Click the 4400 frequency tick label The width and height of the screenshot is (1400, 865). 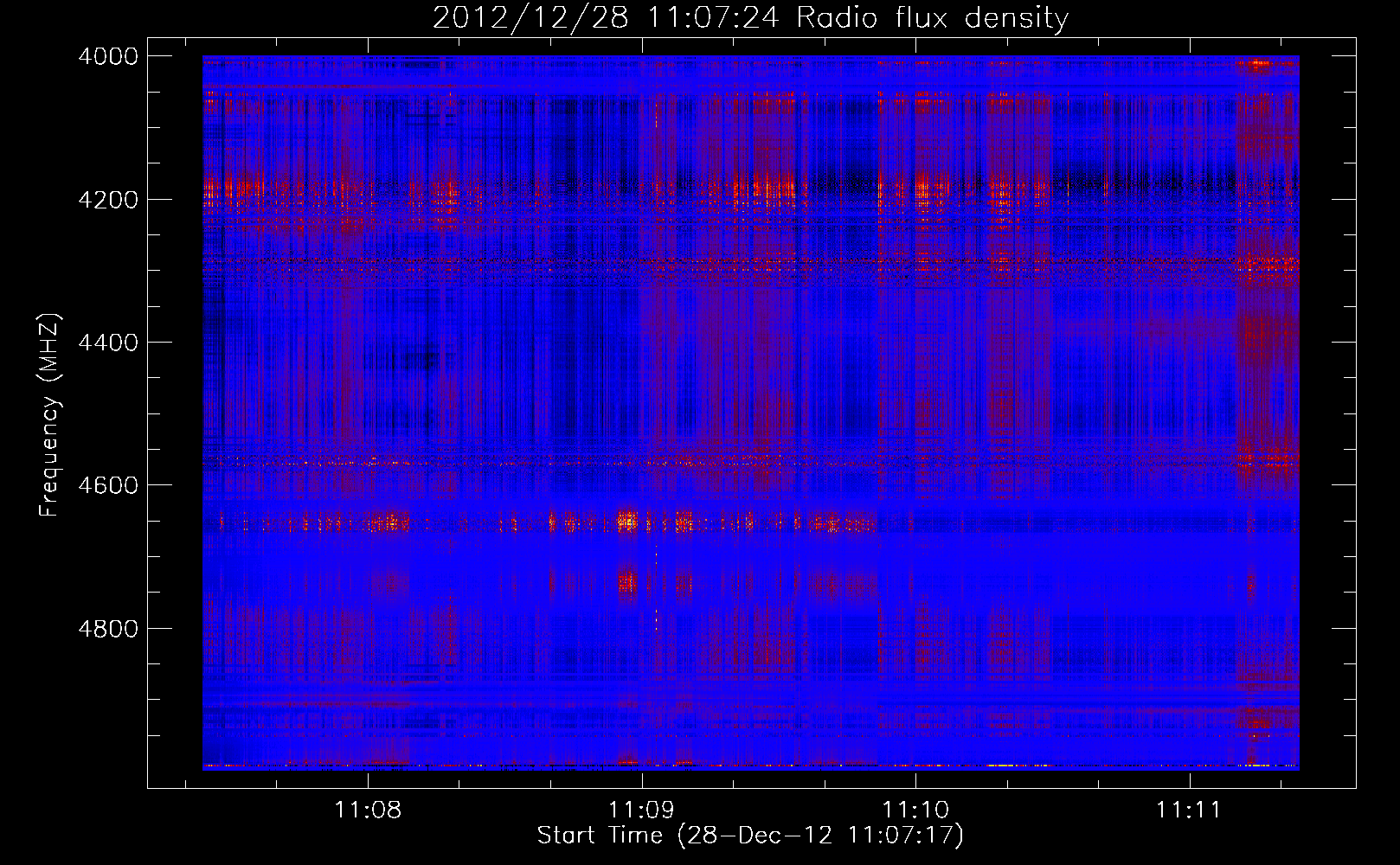(108, 343)
